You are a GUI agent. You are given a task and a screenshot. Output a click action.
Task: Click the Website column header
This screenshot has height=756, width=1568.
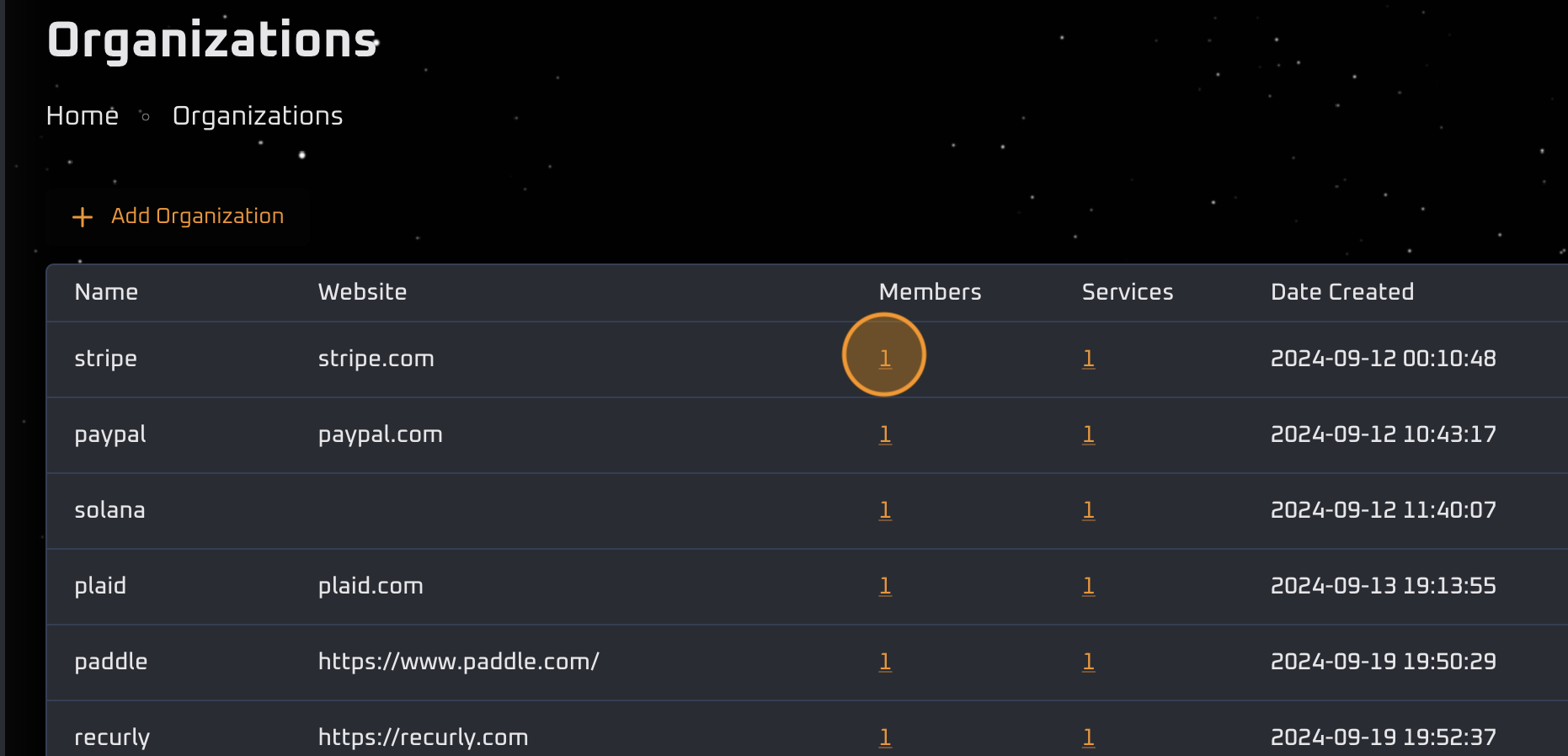click(x=362, y=292)
